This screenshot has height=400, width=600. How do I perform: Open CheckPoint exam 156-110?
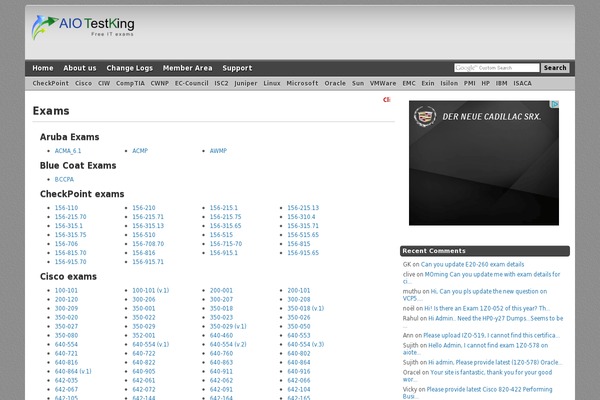coord(66,208)
